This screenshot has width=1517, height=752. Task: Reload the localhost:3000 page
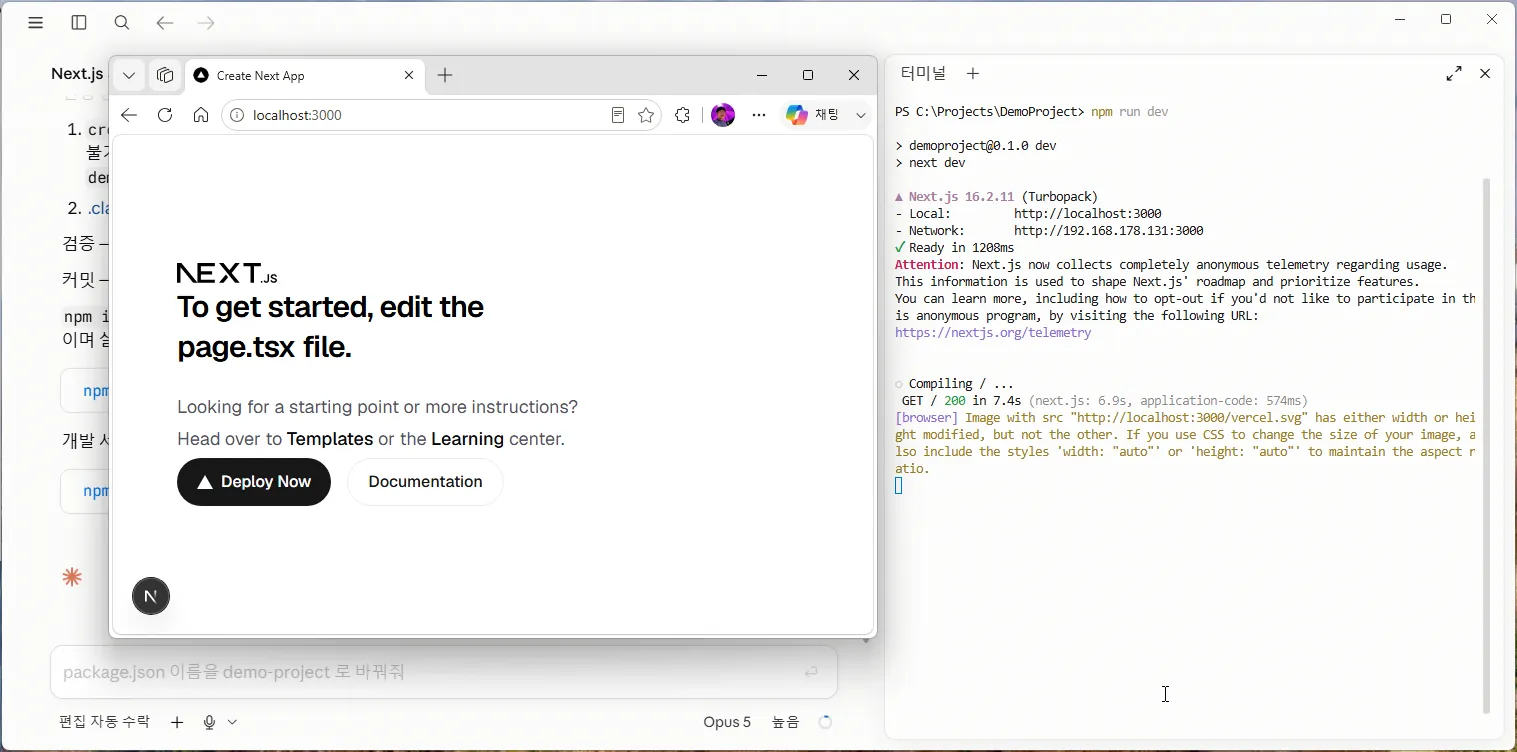(x=165, y=115)
